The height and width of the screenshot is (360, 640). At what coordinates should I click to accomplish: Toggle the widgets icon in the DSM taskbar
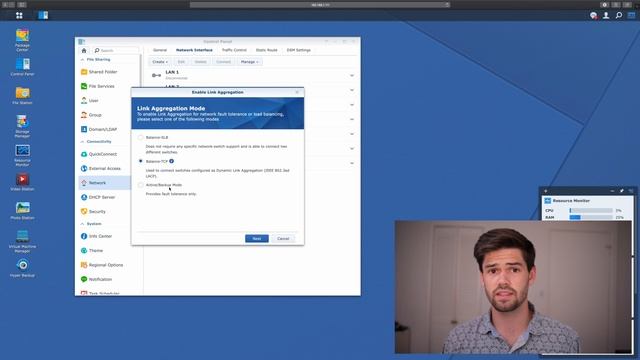coord(631,16)
